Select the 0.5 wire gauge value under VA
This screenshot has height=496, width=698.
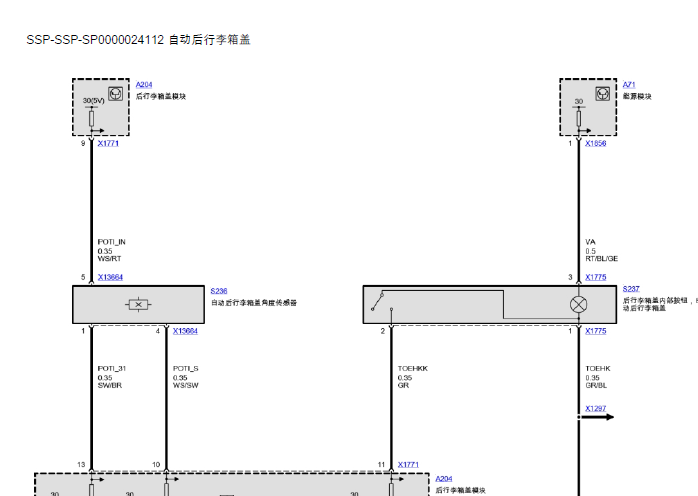(590, 251)
